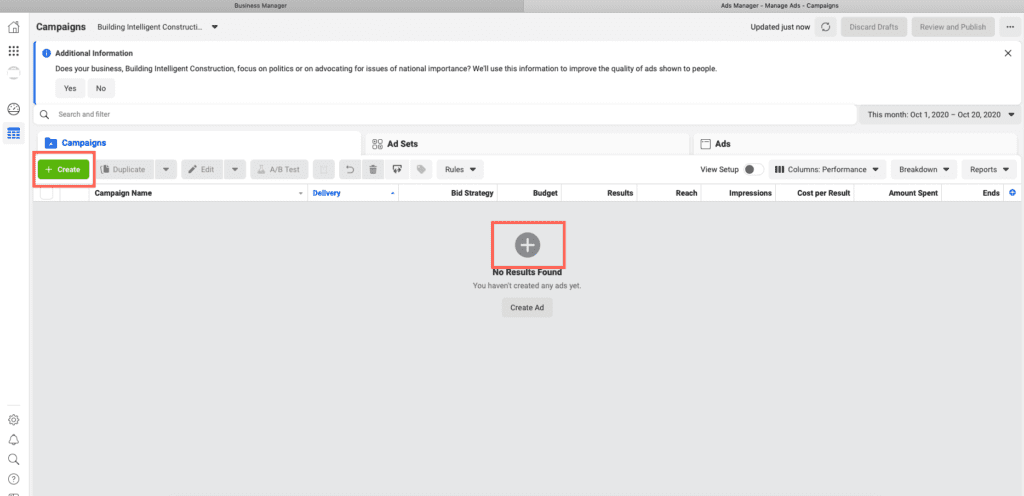The width and height of the screenshot is (1024, 496).
Task: Click the undo arrow in toolbar
Action: click(x=350, y=169)
